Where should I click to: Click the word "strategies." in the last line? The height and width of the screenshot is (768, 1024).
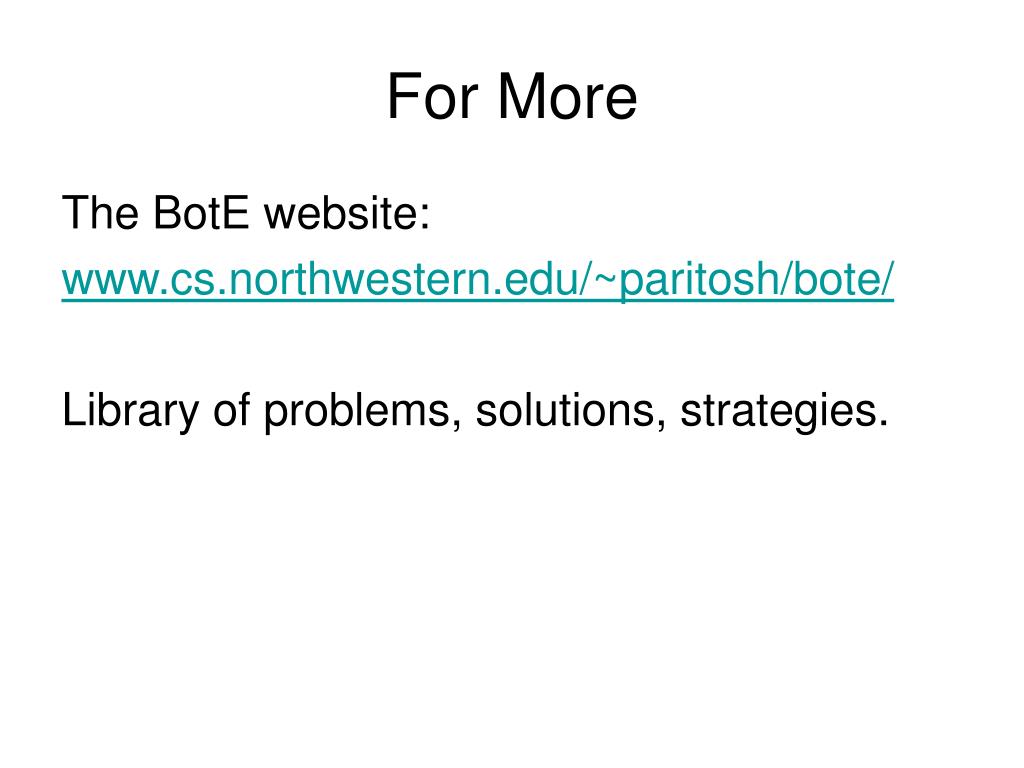point(784,411)
